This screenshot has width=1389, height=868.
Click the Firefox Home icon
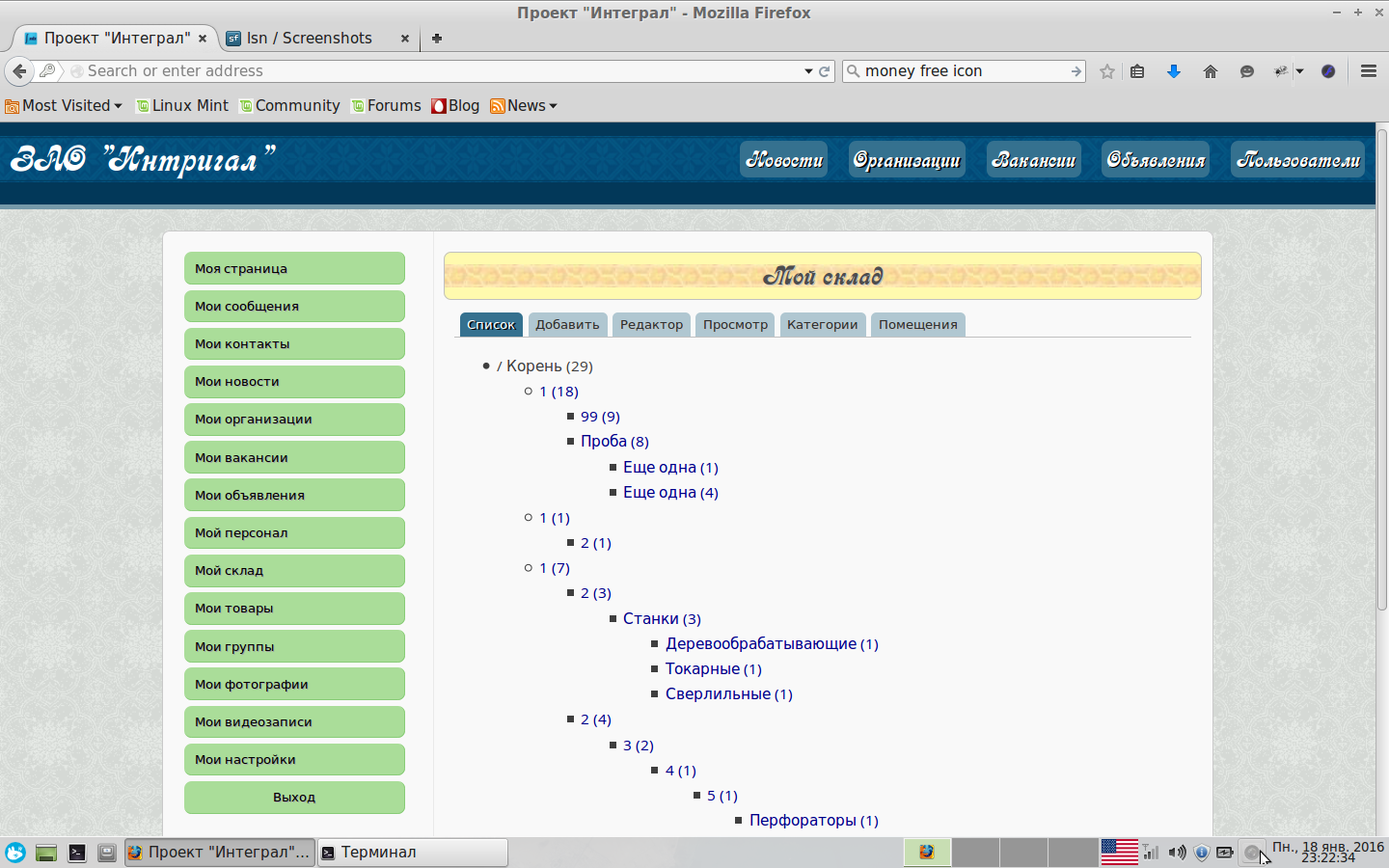[1211, 70]
